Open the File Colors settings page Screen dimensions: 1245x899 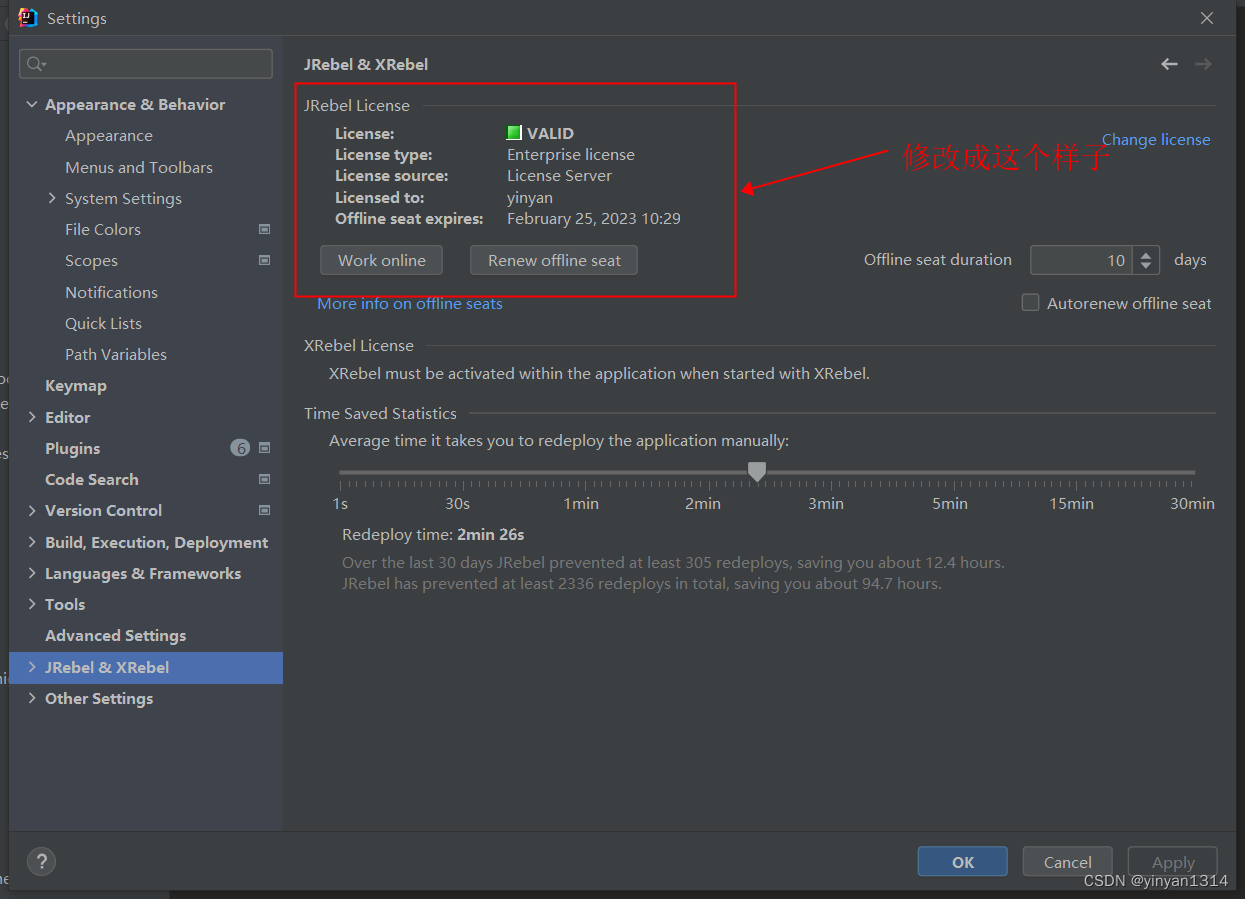pyautogui.click(x=103, y=229)
